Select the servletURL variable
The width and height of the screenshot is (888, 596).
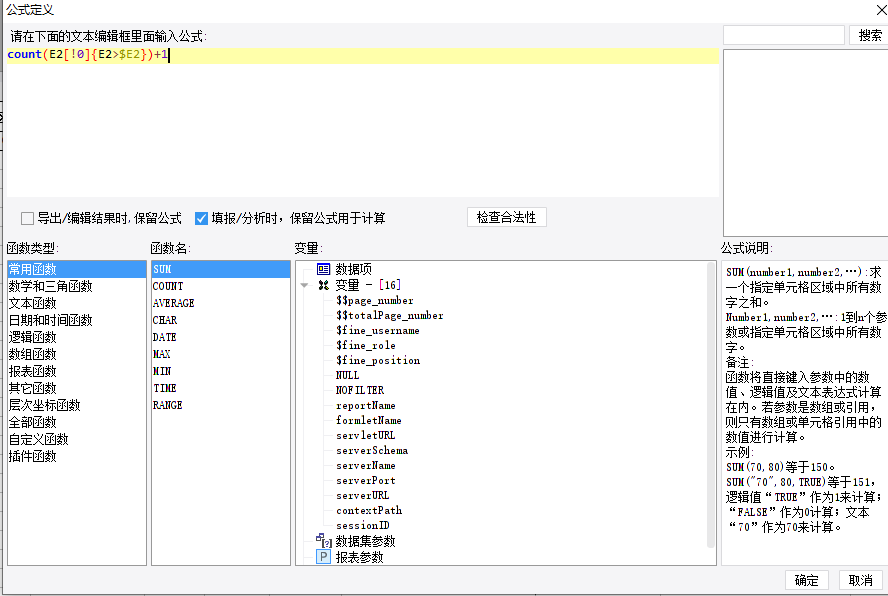pyautogui.click(x=365, y=436)
